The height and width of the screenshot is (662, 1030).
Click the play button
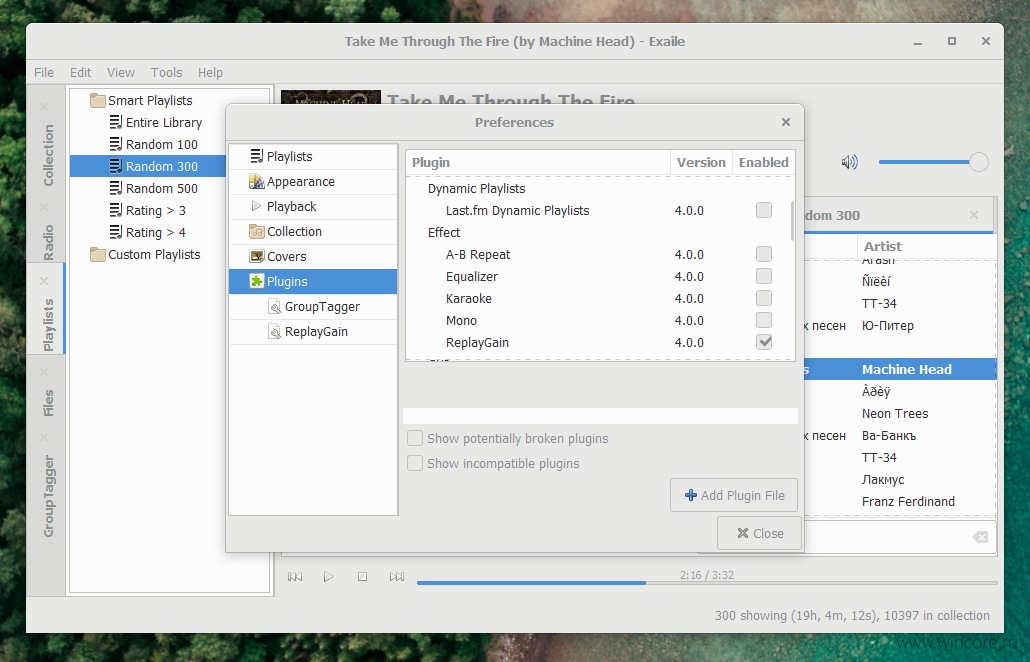point(328,577)
